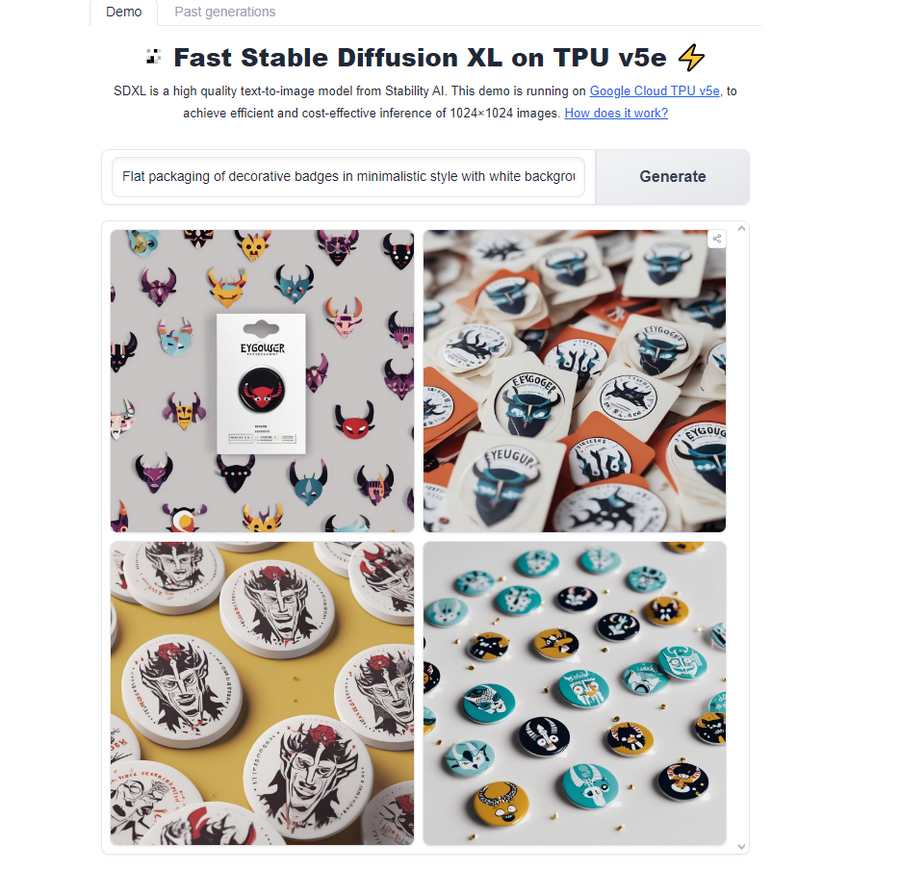Focus the prompt text input field
This screenshot has width=900, height=871.
[348, 177]
